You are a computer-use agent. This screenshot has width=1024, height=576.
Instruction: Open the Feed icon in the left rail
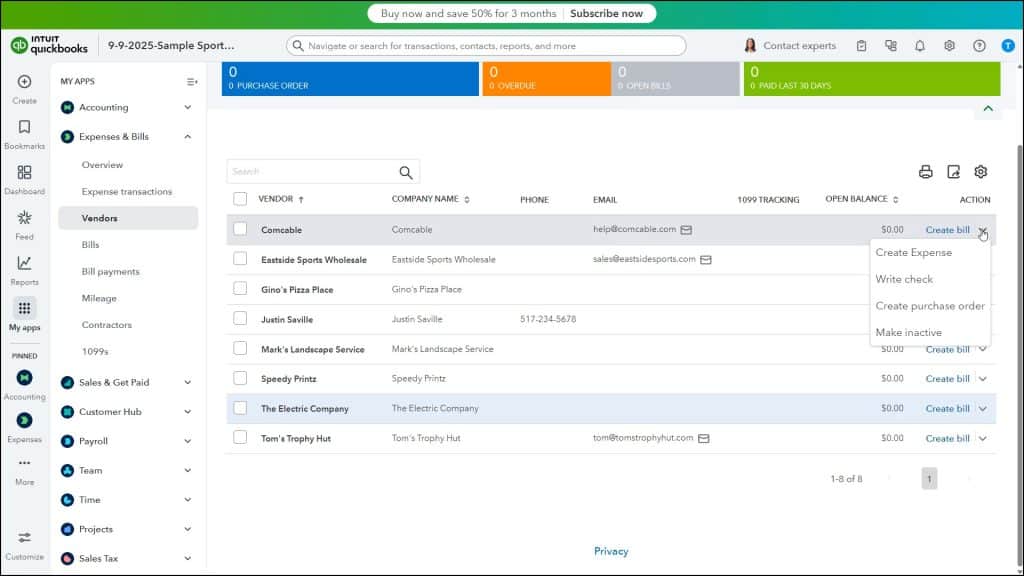[x=24, y=217]
